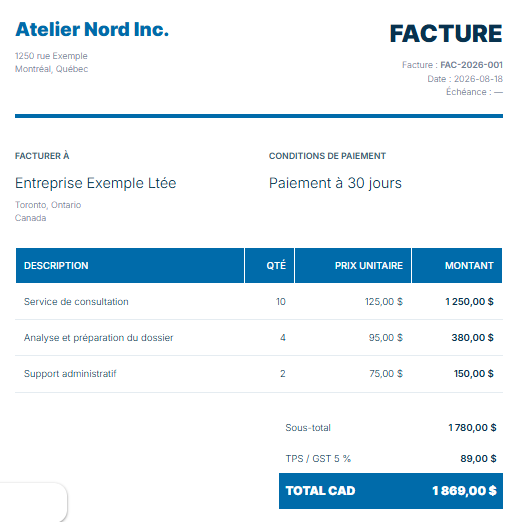Click the 1250 rue Exemple sender address
The height and width of the screenshot is (522, 526).
(51, 56)
